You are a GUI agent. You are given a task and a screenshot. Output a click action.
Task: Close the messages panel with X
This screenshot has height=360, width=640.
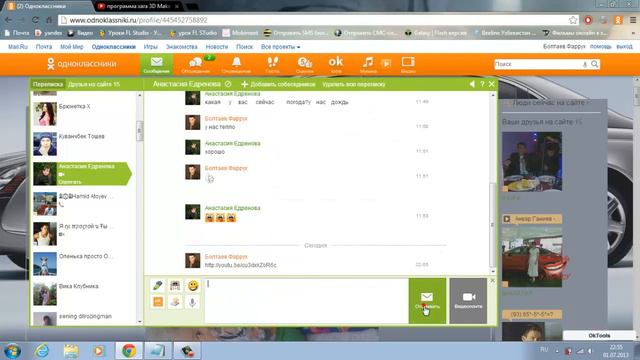tap(492, 84)
